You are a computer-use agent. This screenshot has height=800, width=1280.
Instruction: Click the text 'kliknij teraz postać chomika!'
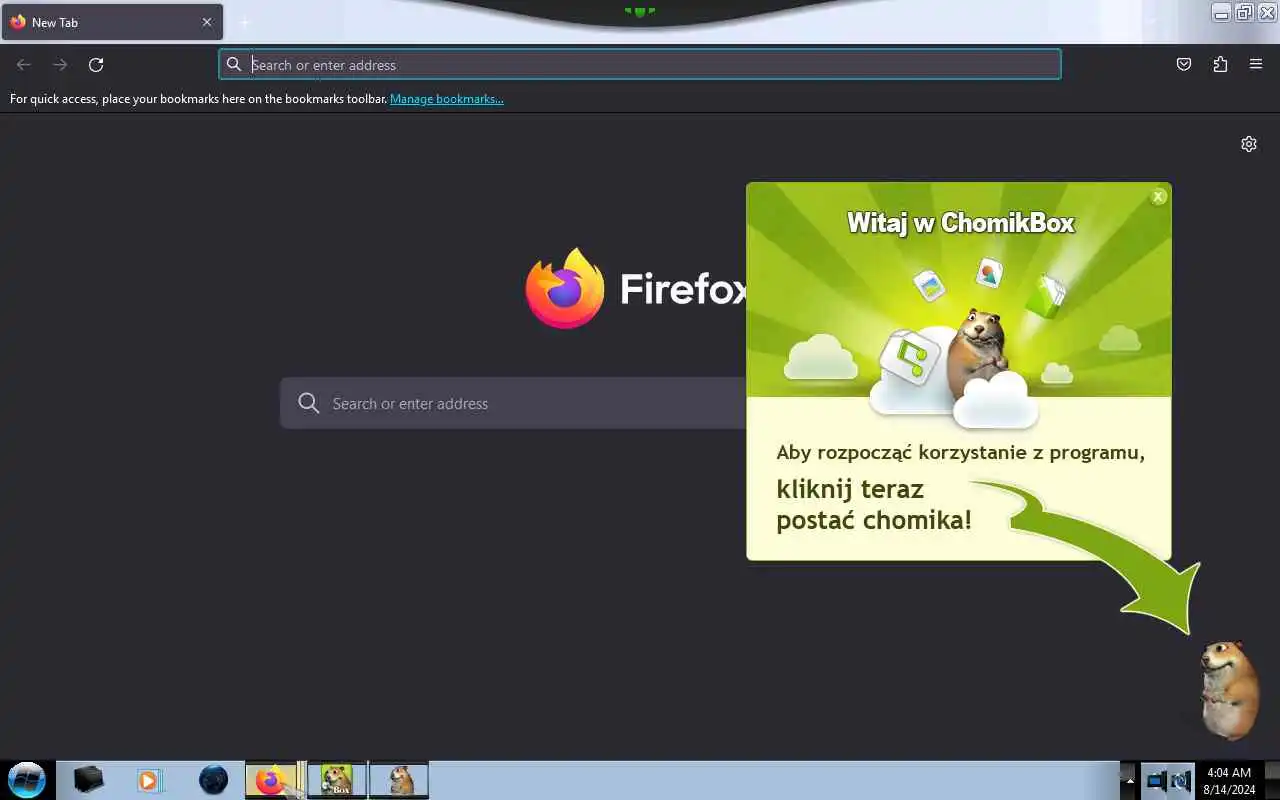(x=874, y=505)
